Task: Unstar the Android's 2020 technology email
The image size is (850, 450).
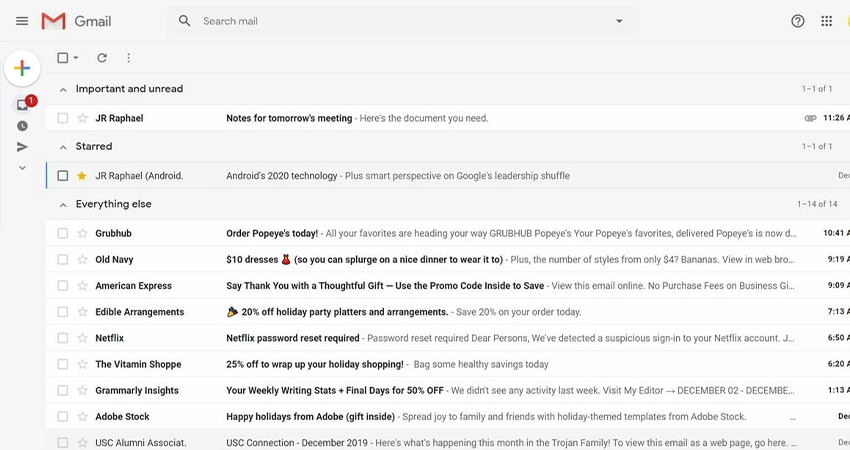Action: coord(82,176)
